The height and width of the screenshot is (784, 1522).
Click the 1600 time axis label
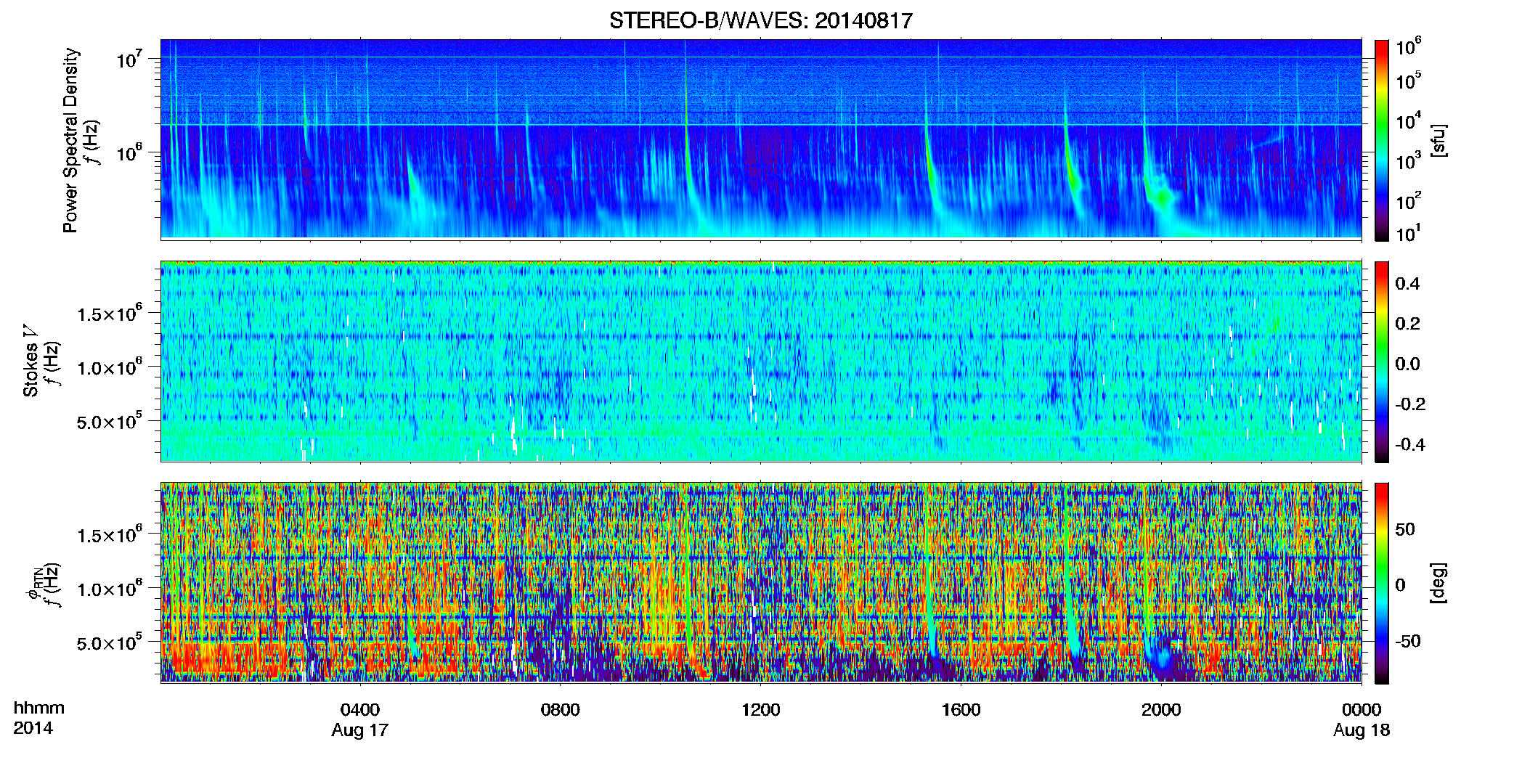961,709
